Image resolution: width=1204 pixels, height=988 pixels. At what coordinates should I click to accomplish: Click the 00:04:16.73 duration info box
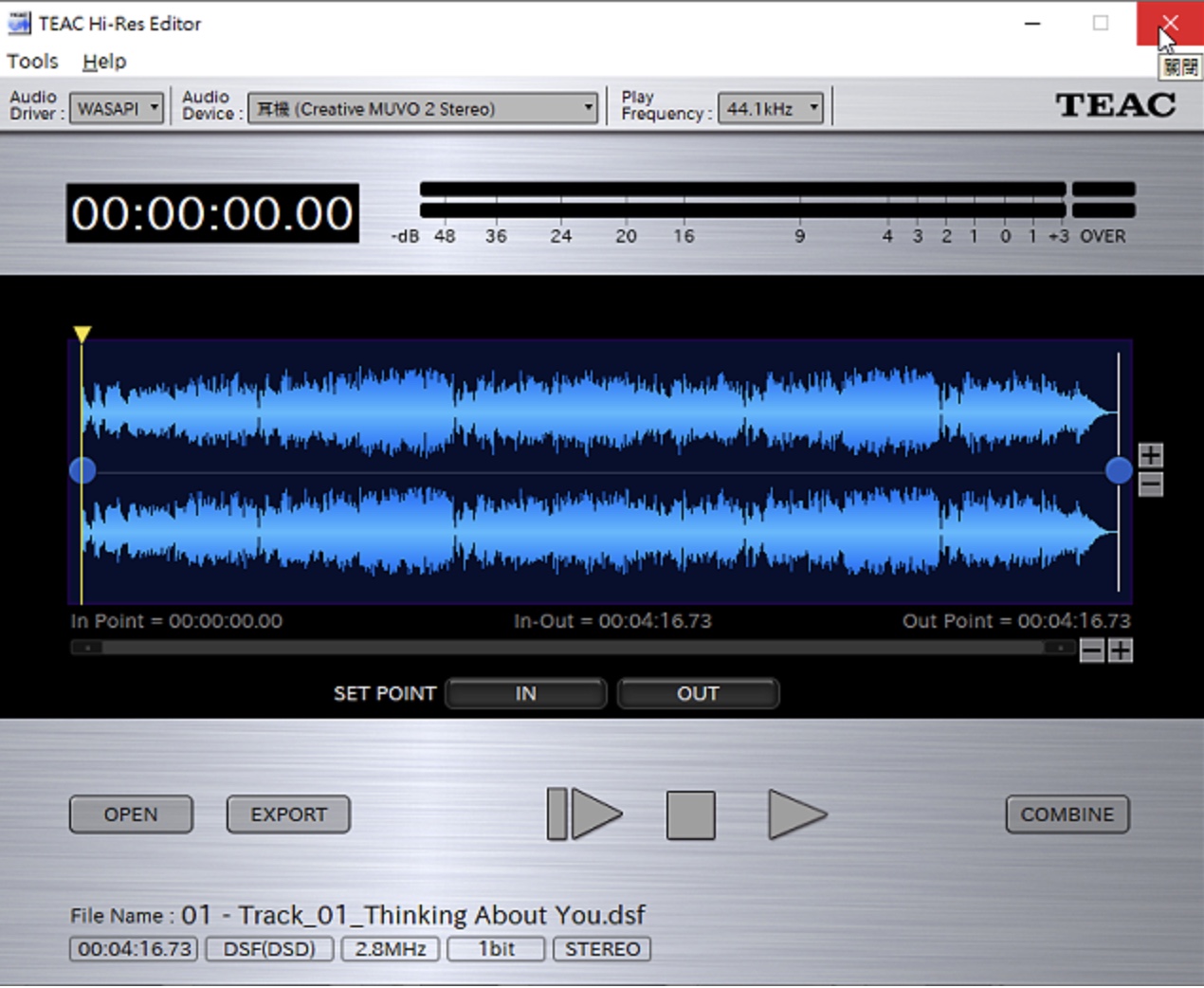pos(134,949)
